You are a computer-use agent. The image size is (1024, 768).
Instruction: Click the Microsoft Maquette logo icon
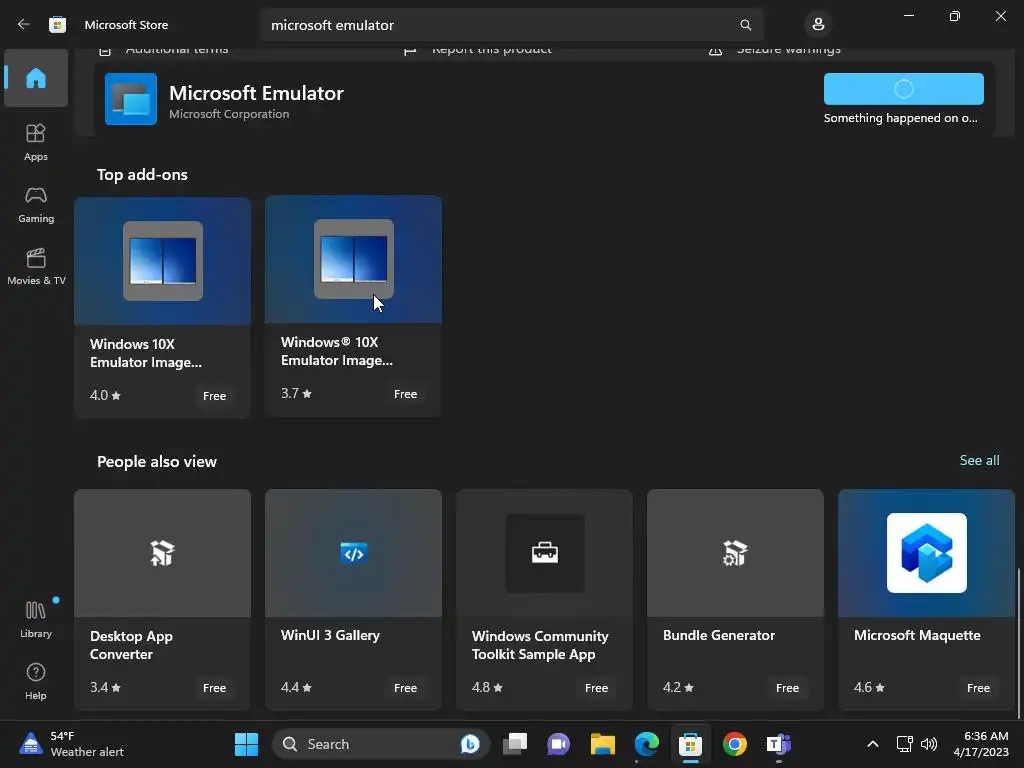926,553
